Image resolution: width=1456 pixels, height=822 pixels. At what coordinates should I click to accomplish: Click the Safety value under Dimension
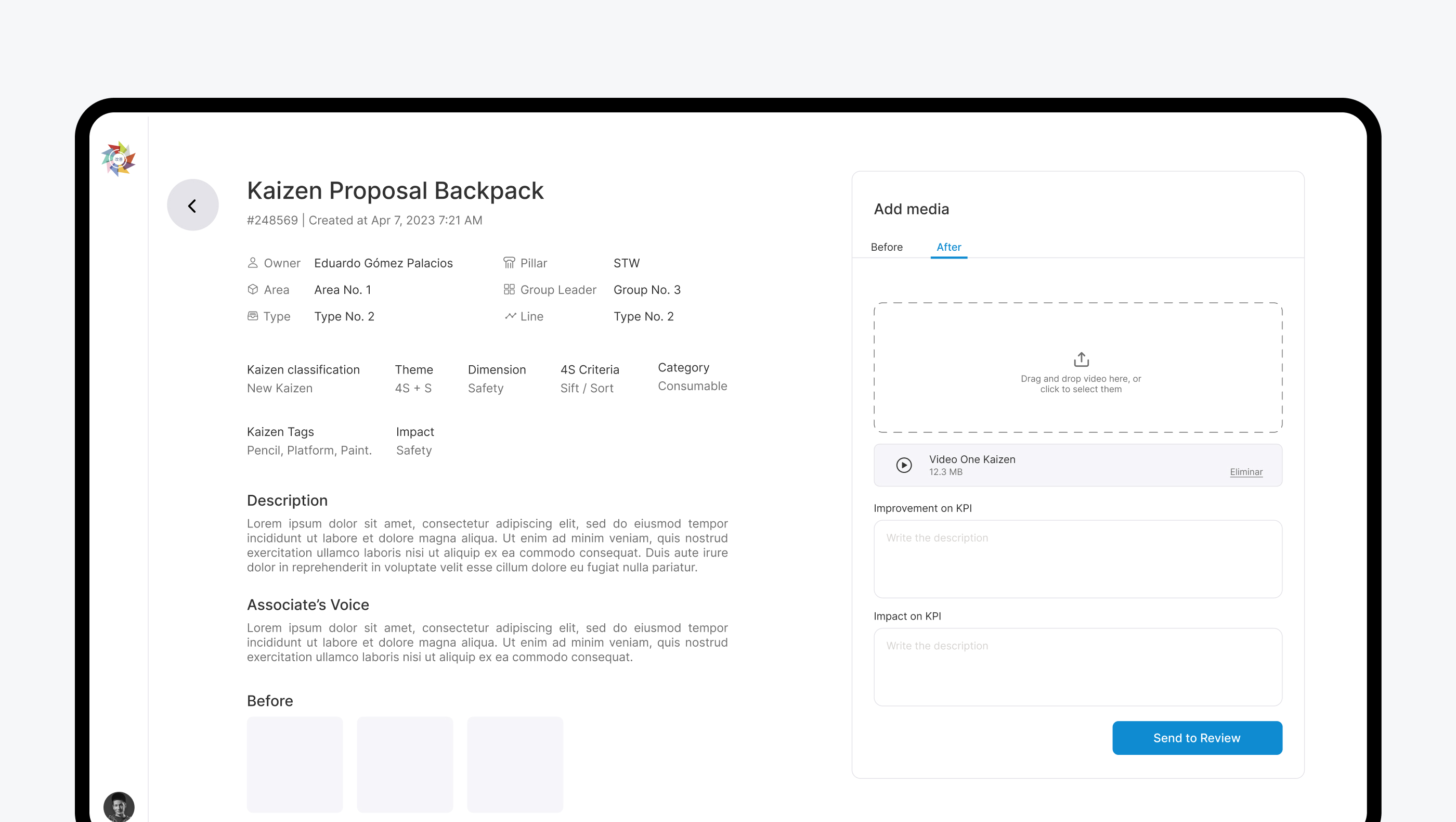tap(486, 389)
